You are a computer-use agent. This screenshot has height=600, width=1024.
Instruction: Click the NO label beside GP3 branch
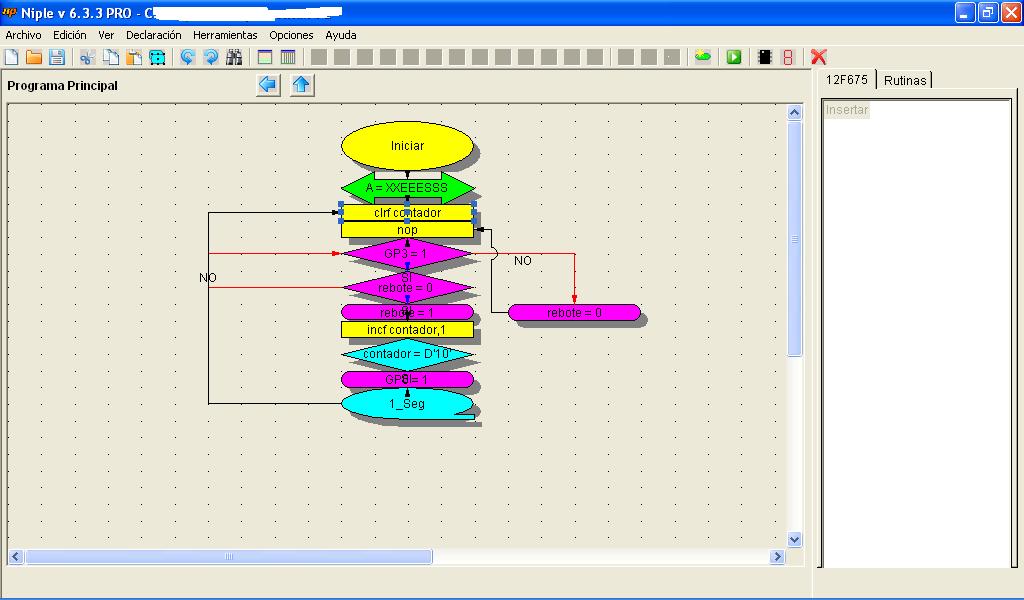pos(522,261)
